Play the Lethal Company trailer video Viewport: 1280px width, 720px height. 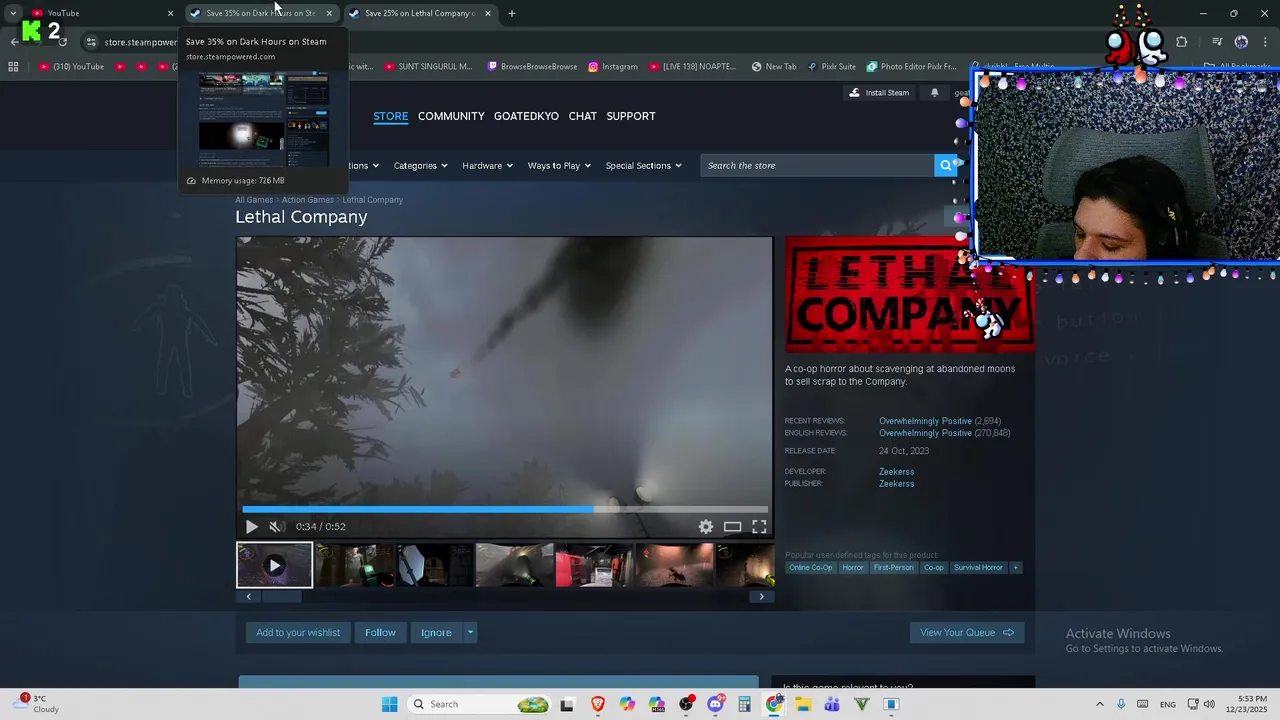(x=251, y=527)
